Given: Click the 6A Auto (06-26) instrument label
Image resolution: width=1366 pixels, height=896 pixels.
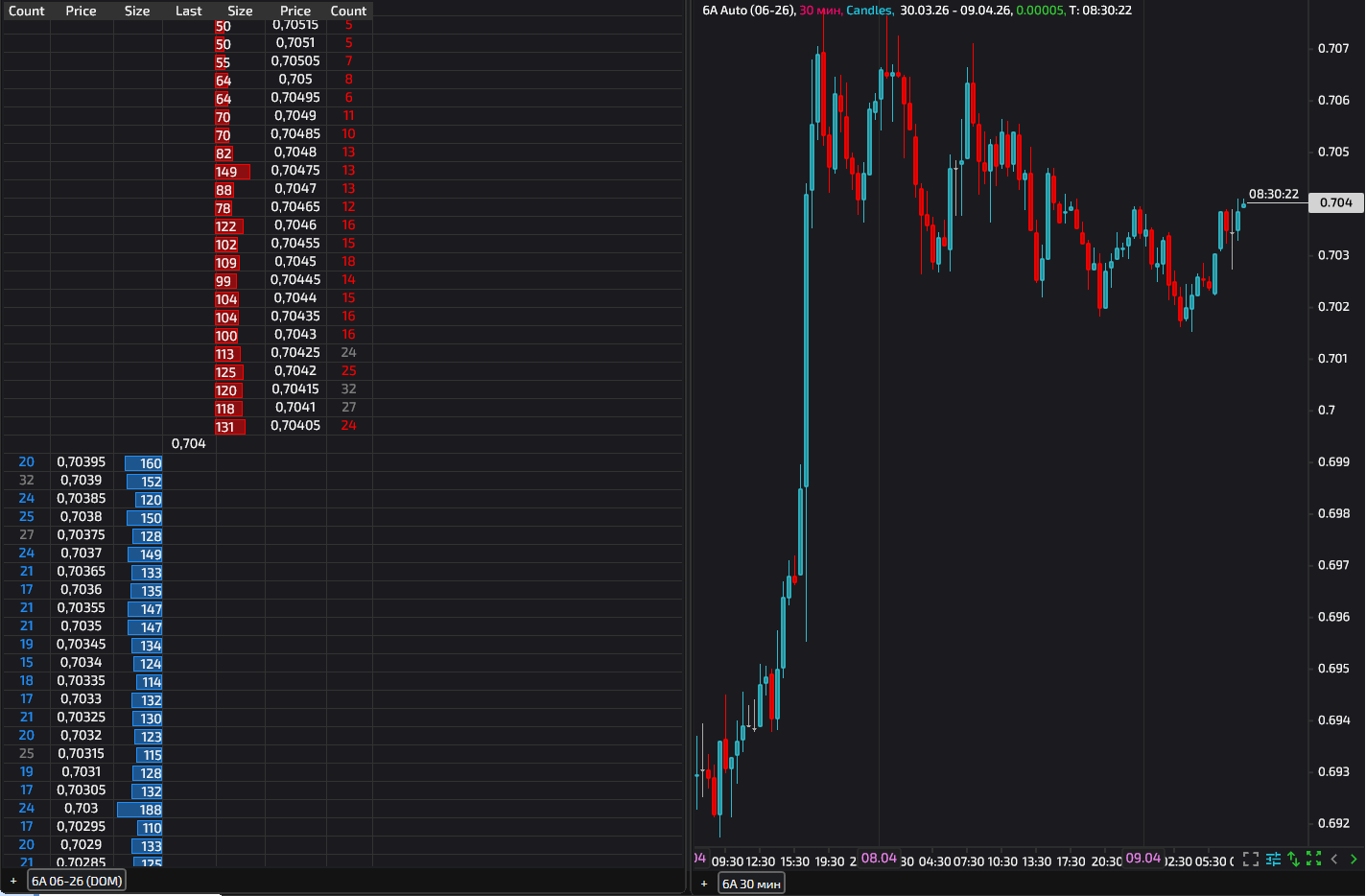Looking at the screenshot, I should click(x=748, y=11).
